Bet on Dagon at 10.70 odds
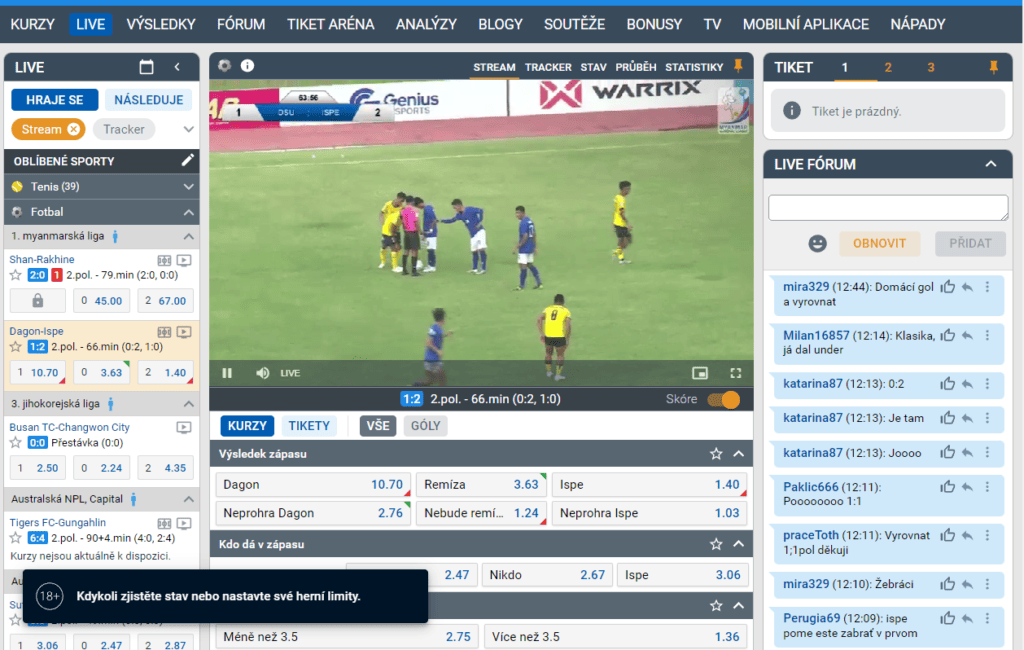This screenshot has height=650, width=1024. click(313, 485)
